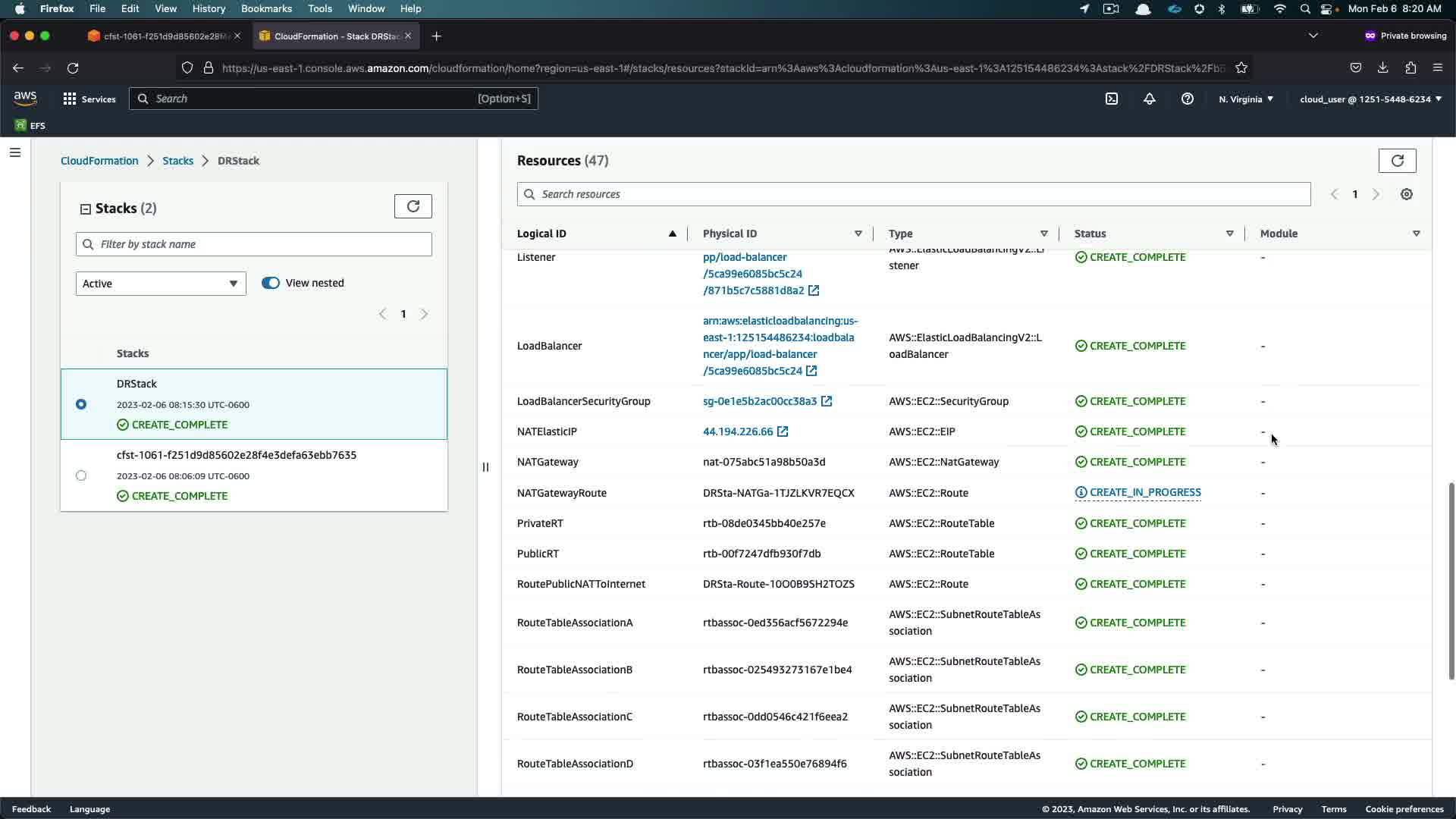Image resolution: width=1456 pixels, height=819 pixels.
Task: Open the AWS notifications bell
Action: click(1150, 99)
